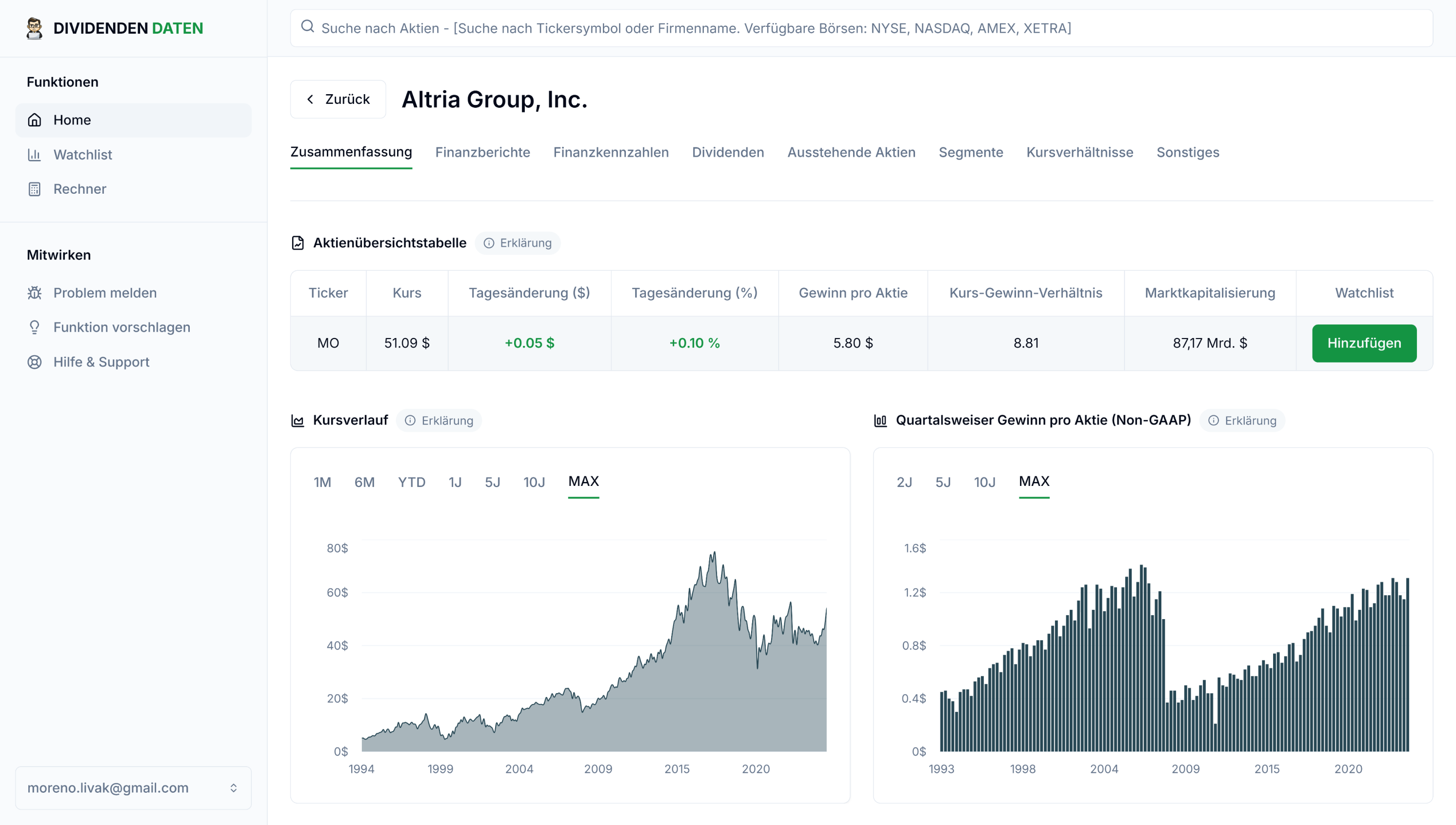The image size is (1456, 825).
Task: Select MAX range in Kursverlauf chart
Action: [583, 482]
